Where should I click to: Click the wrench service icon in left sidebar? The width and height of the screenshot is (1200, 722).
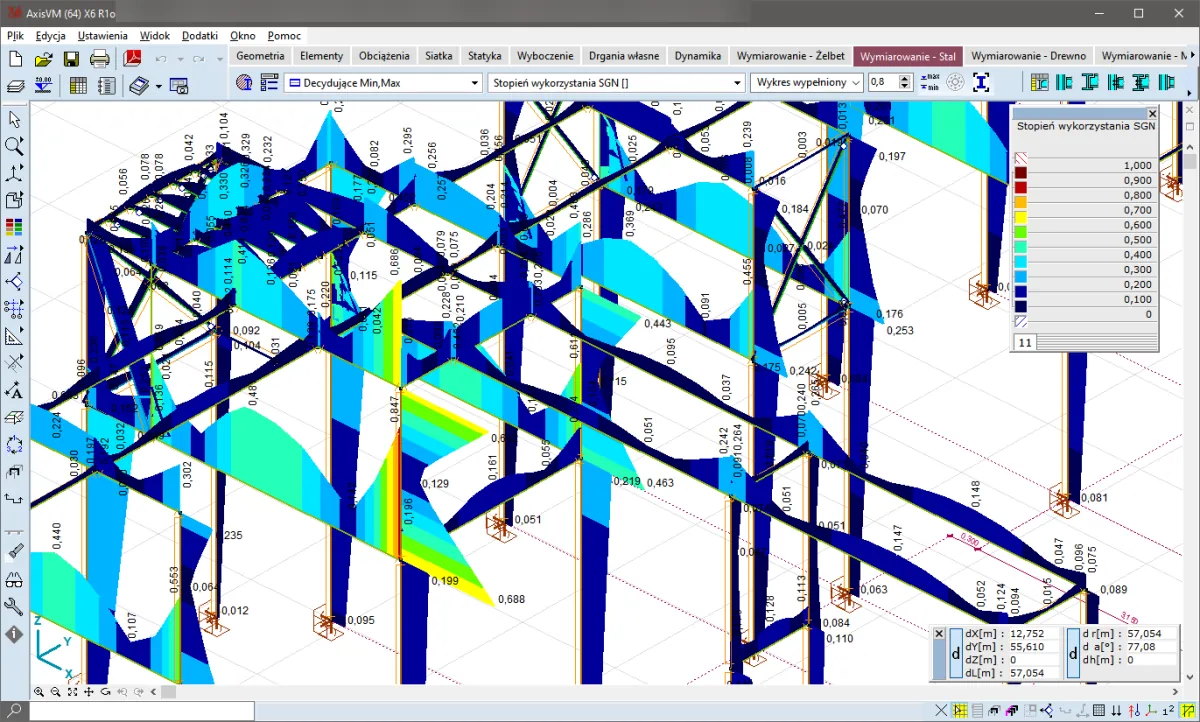click(14, 607)
